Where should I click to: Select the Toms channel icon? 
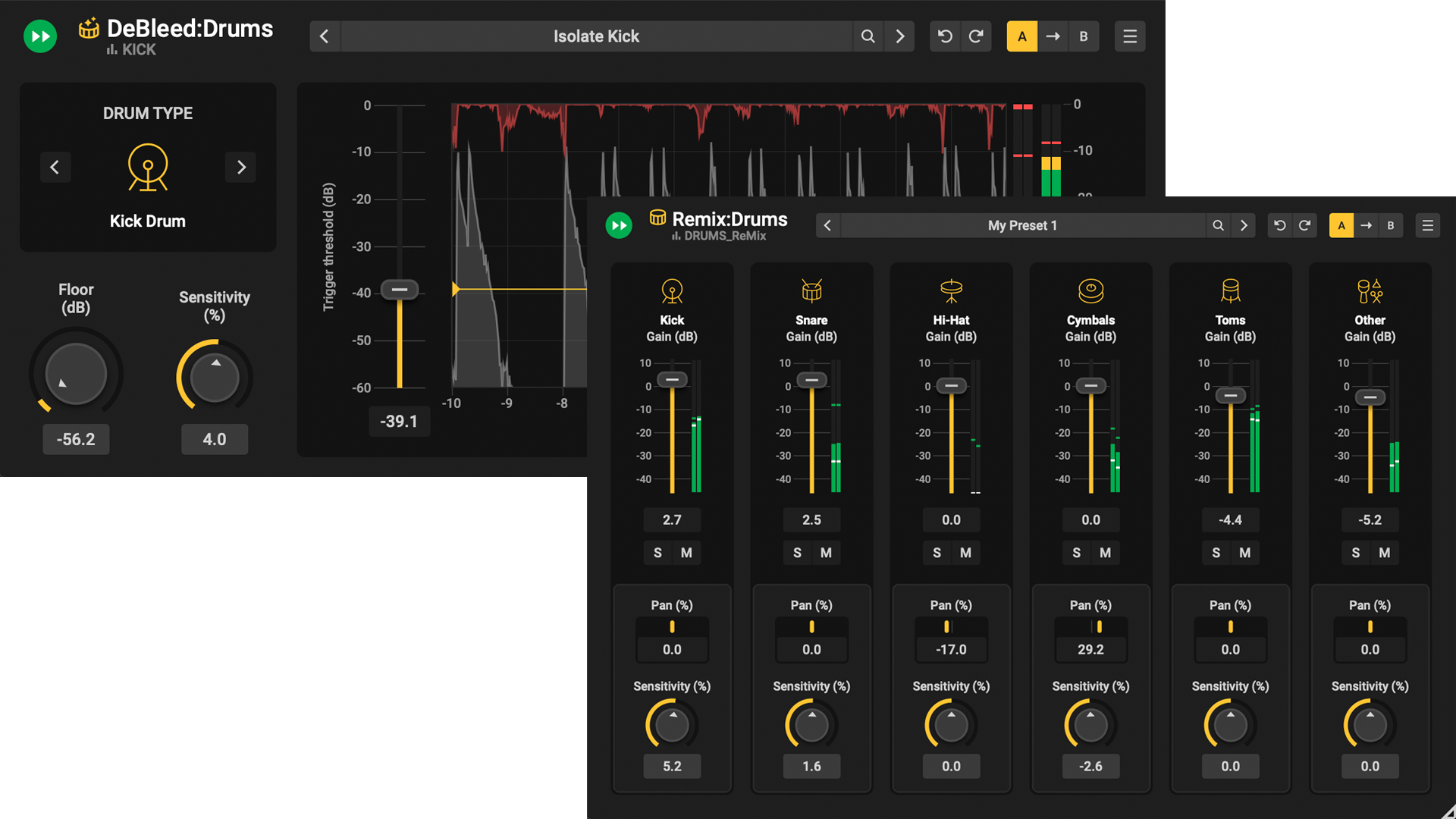[1230, 290]
